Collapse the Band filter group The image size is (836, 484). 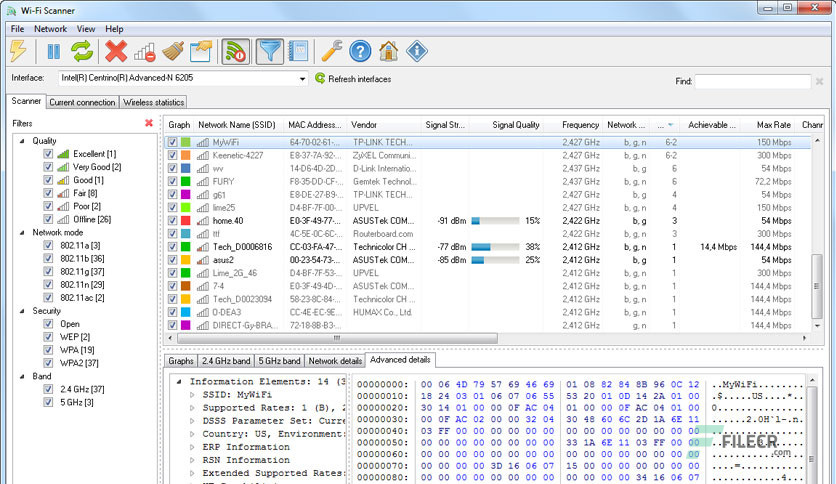[x=22, y=376]
